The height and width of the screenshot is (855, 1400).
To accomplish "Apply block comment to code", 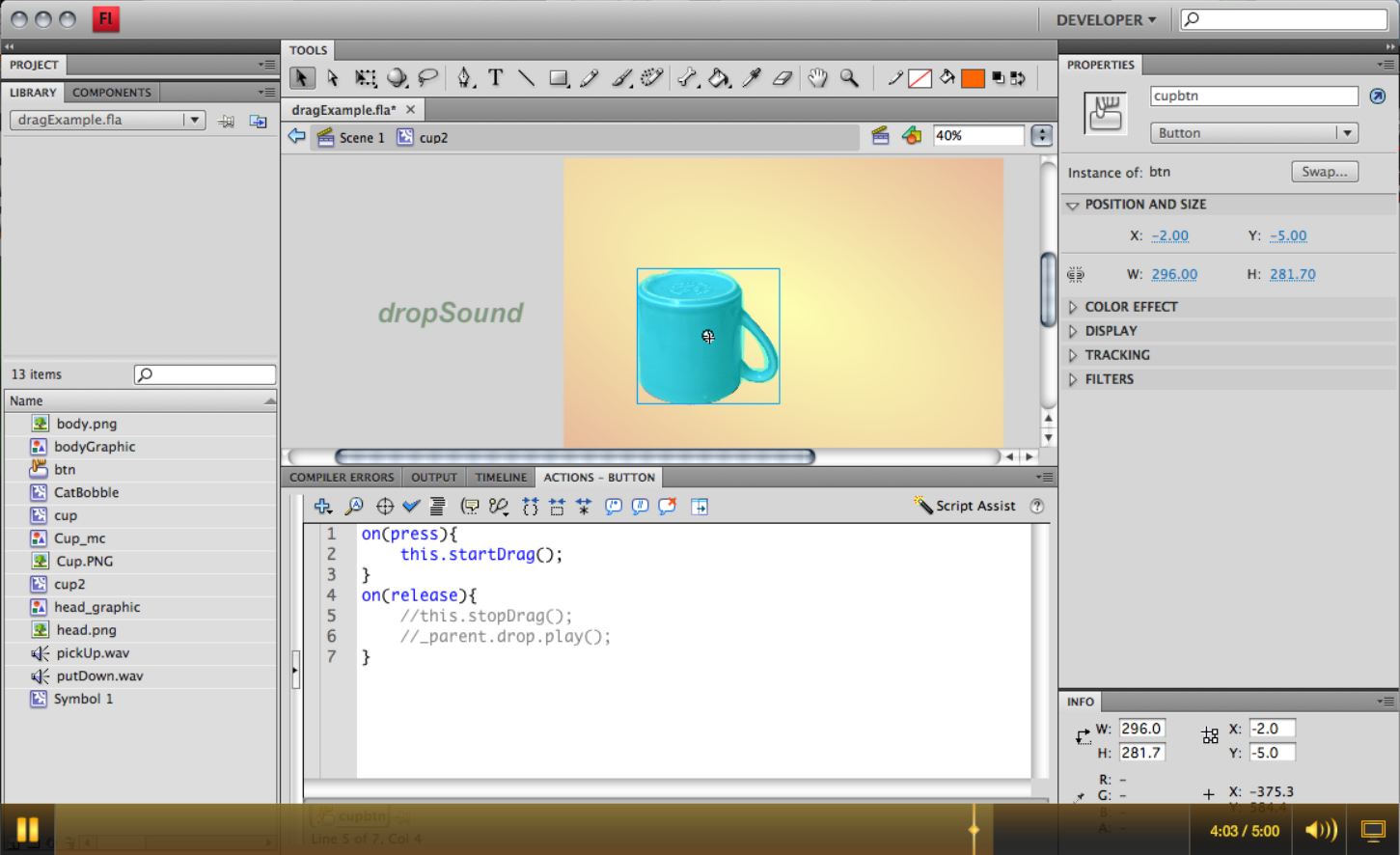I will point(613,506).
